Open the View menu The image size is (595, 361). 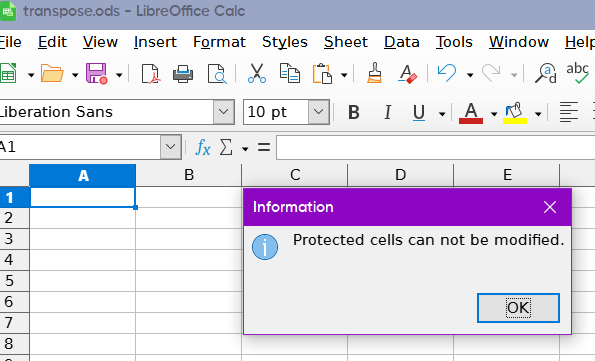click(100, 42)
